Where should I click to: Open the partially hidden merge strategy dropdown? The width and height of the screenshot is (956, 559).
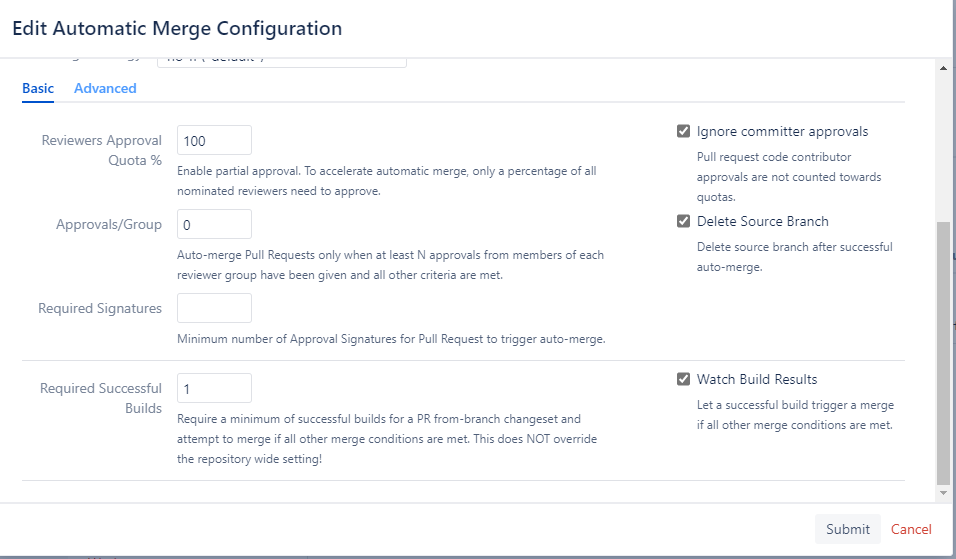click(x=282, y=62)
